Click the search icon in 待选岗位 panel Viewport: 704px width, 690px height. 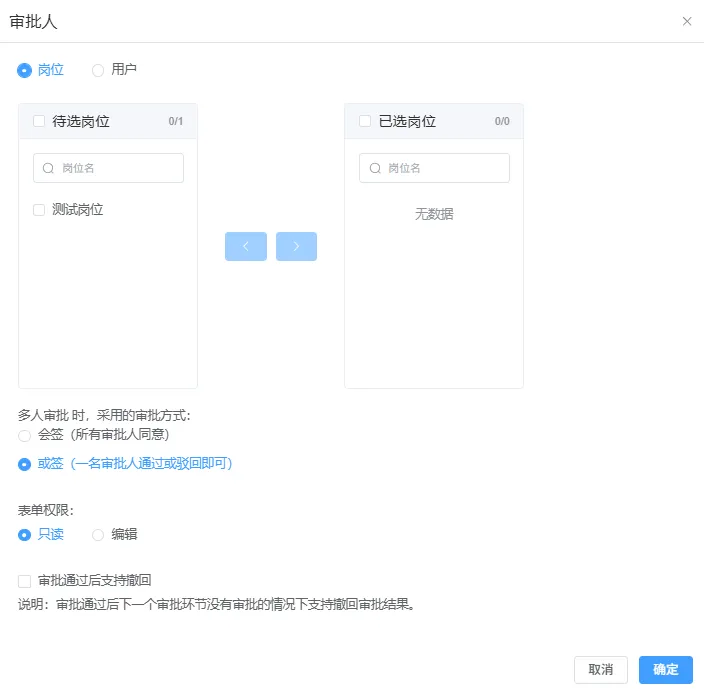coord(48,168)
